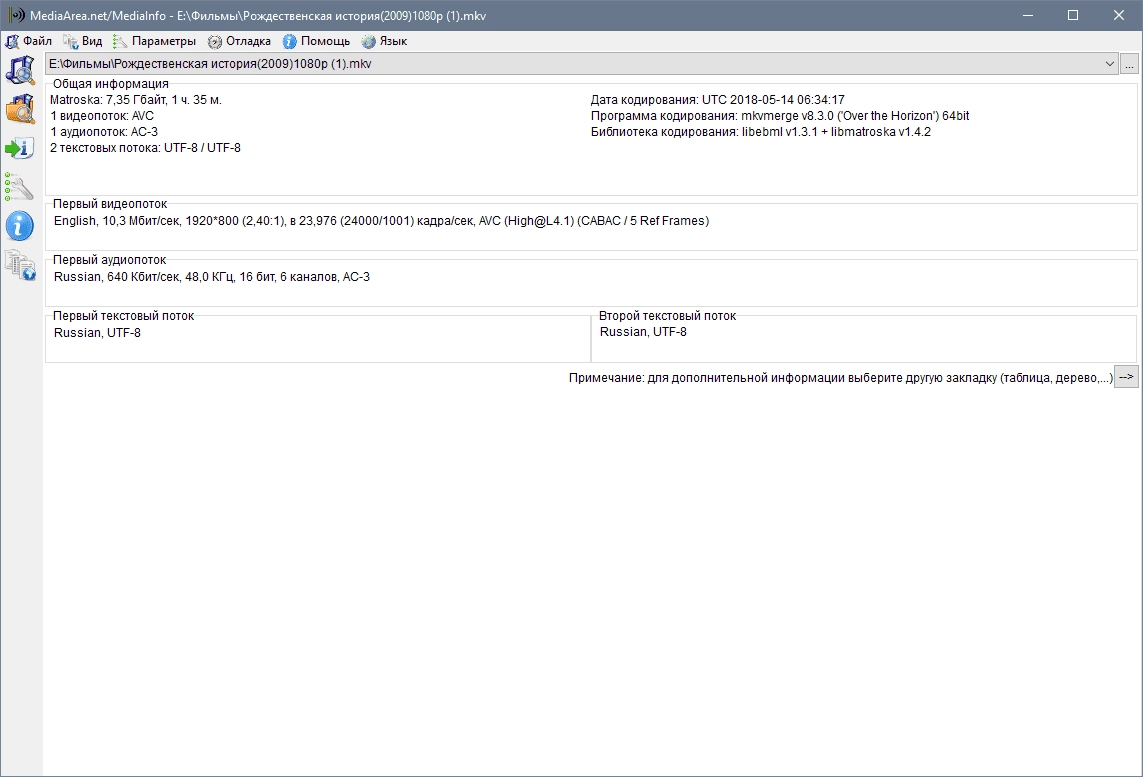Screen dimensions: 1143x777
Task: Open the Язык menu
Action: pos(384,41)
